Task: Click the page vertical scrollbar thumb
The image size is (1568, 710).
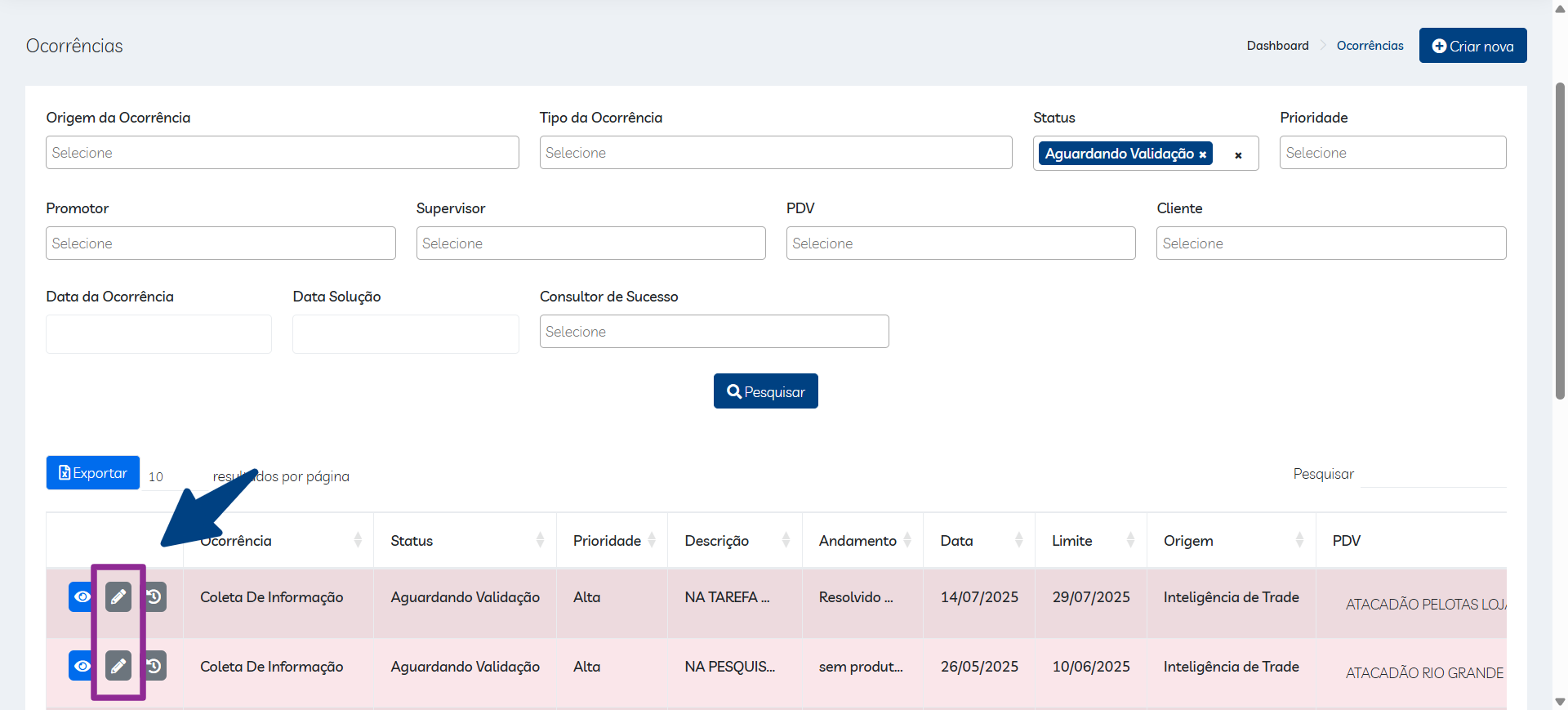Action: pos(1560,241)
